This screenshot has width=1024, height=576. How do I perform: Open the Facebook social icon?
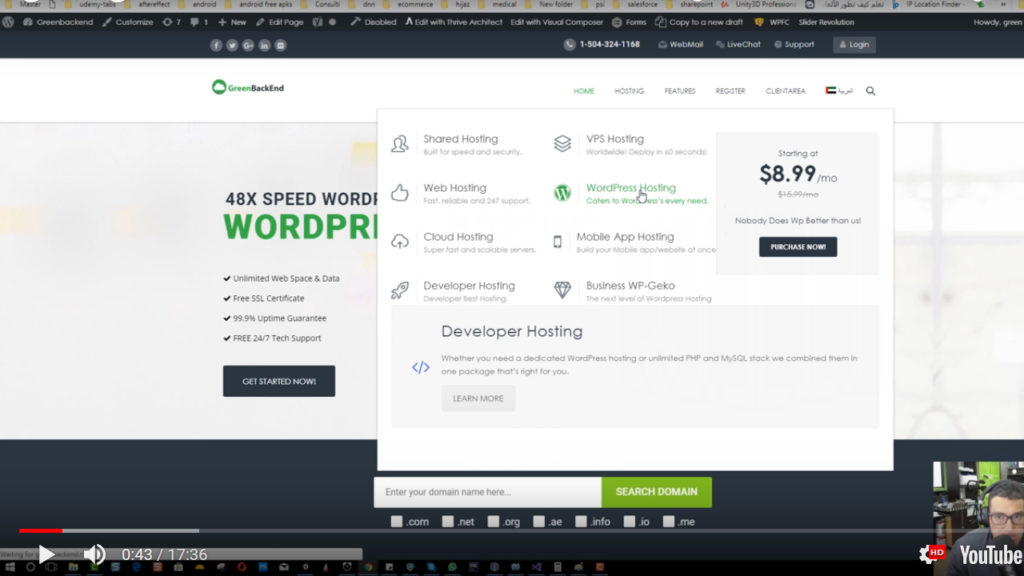(216, 45)
